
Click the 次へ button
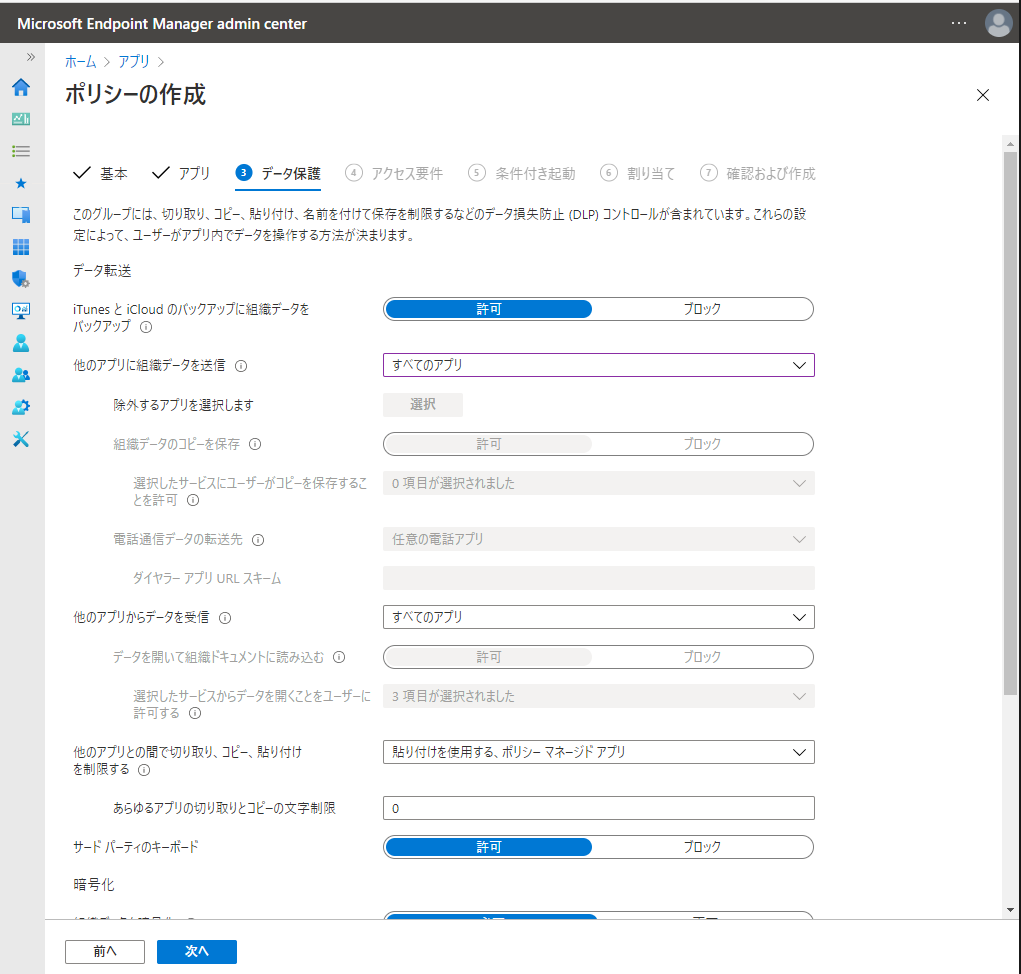[197, 951]
